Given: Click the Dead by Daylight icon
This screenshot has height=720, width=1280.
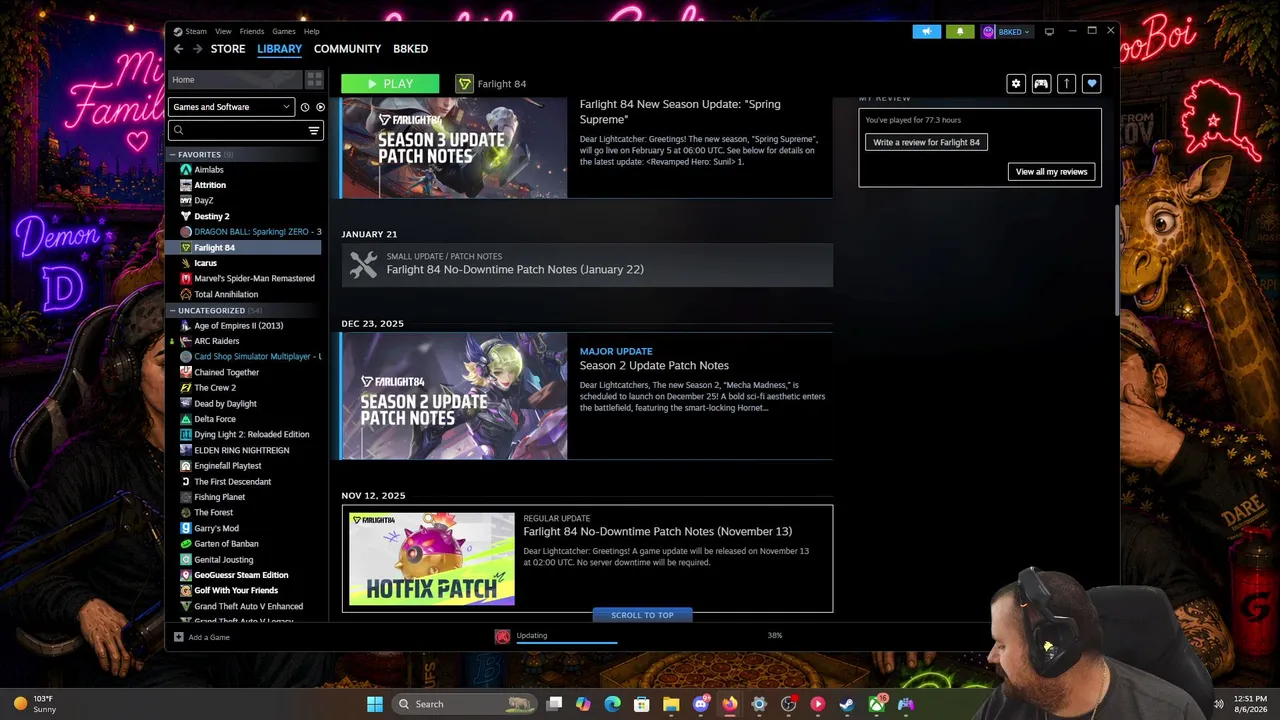Looking at the screenshot, I should tap(186, 404).
